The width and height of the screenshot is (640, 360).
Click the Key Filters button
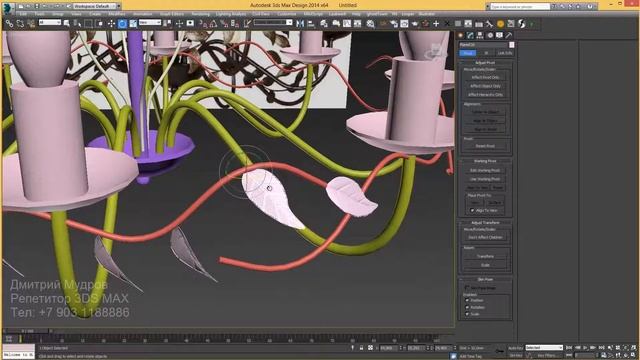tap(547, 356)
